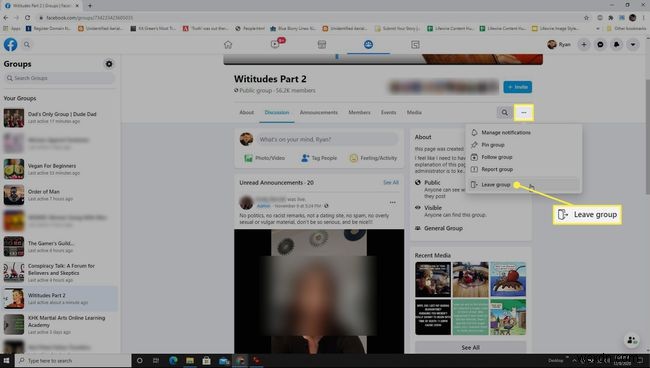Open Ryan's profile in header

(x=559, y=44)
